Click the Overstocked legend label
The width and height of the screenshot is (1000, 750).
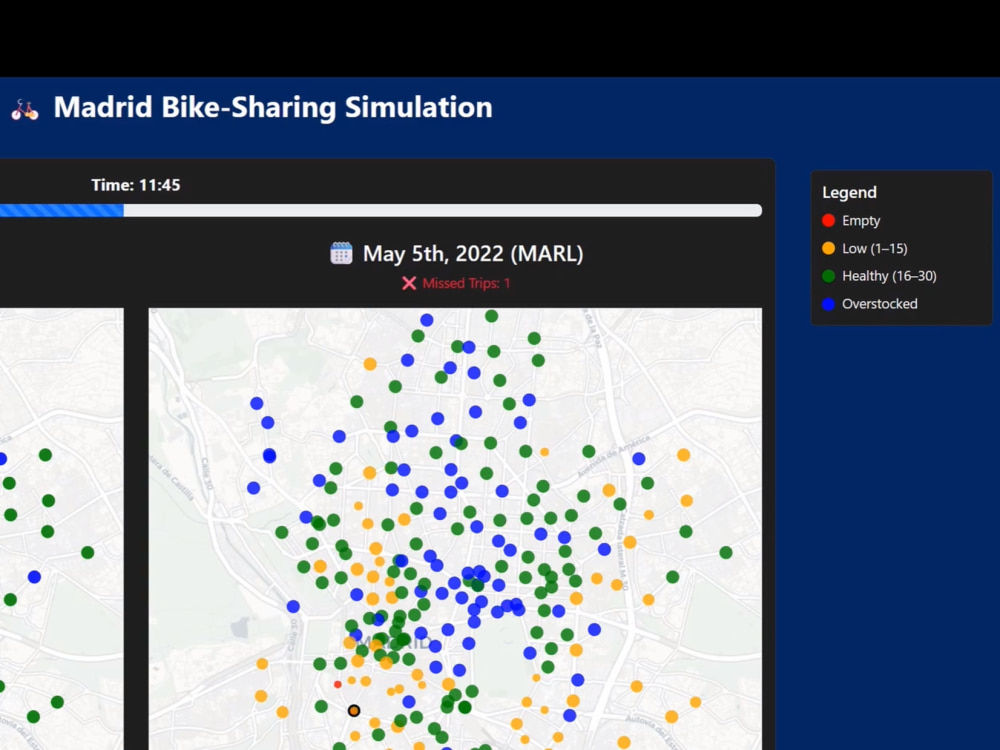tap(879, 304)
